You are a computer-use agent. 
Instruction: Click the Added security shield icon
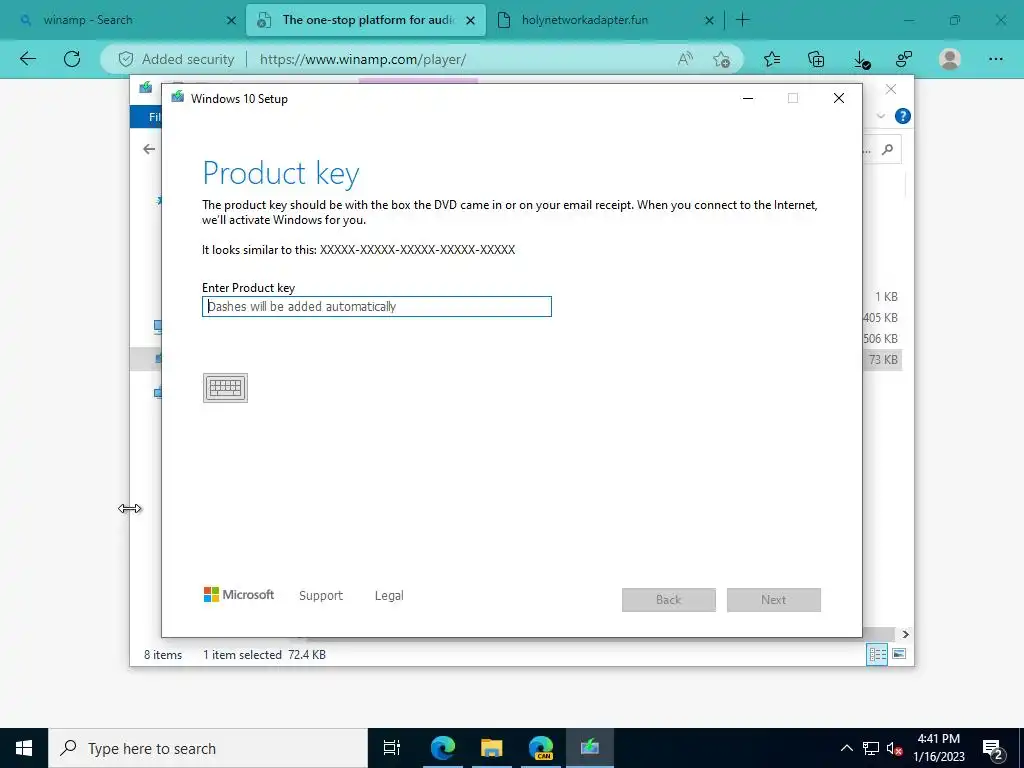(x=126, y=59)
